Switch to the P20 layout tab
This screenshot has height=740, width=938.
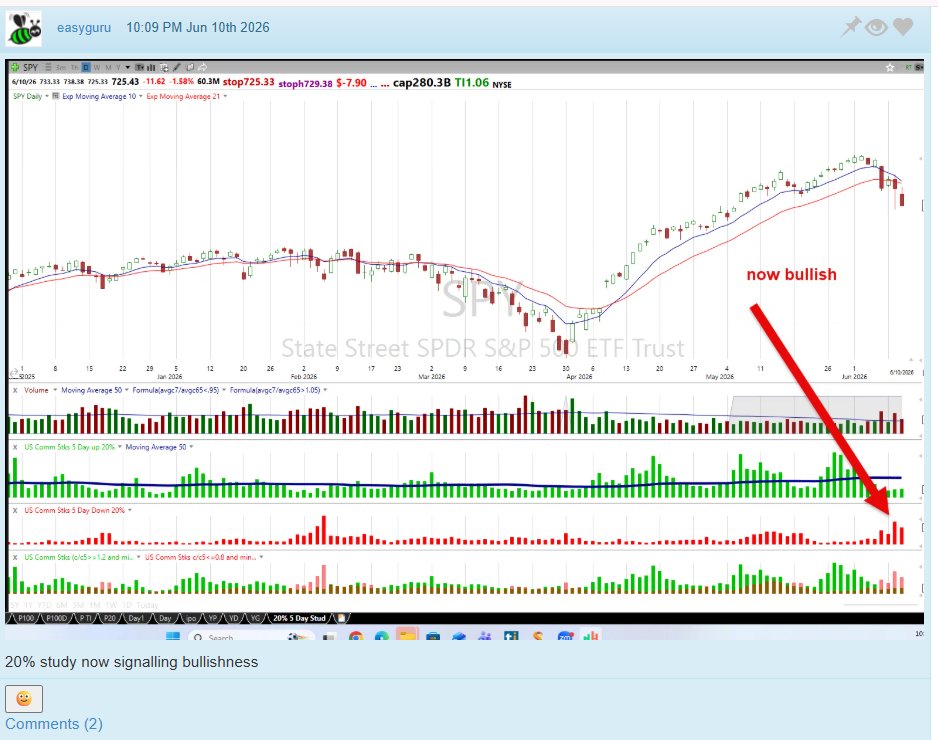click(109, 618)
